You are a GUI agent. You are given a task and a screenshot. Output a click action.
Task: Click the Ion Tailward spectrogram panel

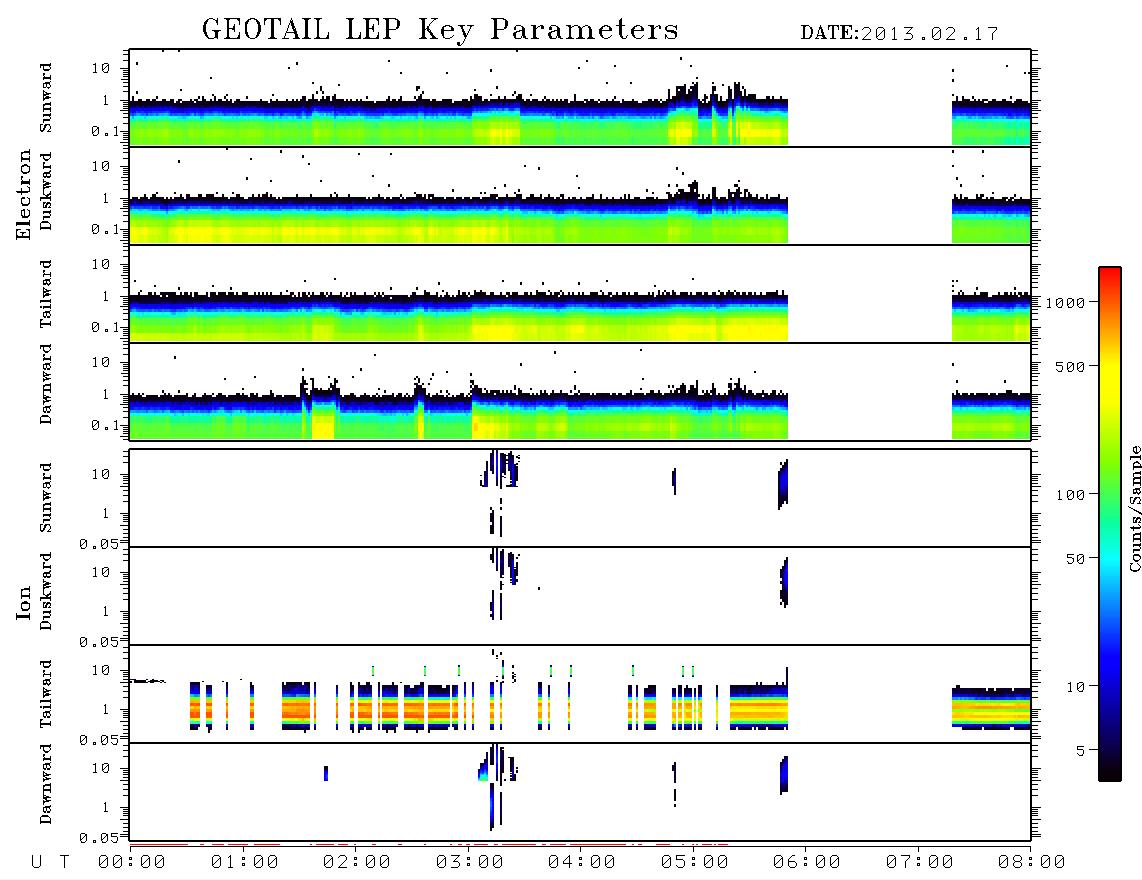coord(580,694)
